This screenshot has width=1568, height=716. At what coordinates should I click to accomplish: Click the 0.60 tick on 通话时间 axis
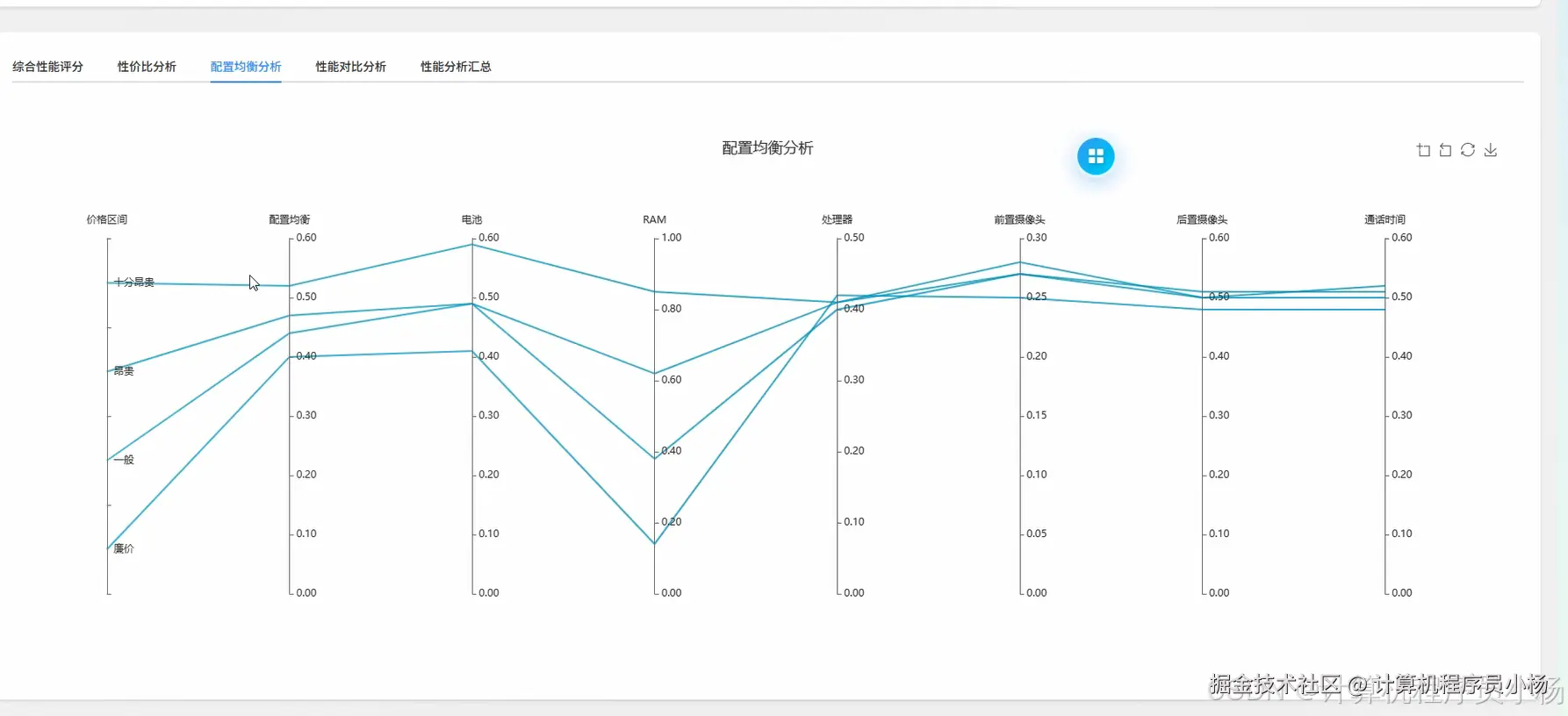pos(1402,238)
